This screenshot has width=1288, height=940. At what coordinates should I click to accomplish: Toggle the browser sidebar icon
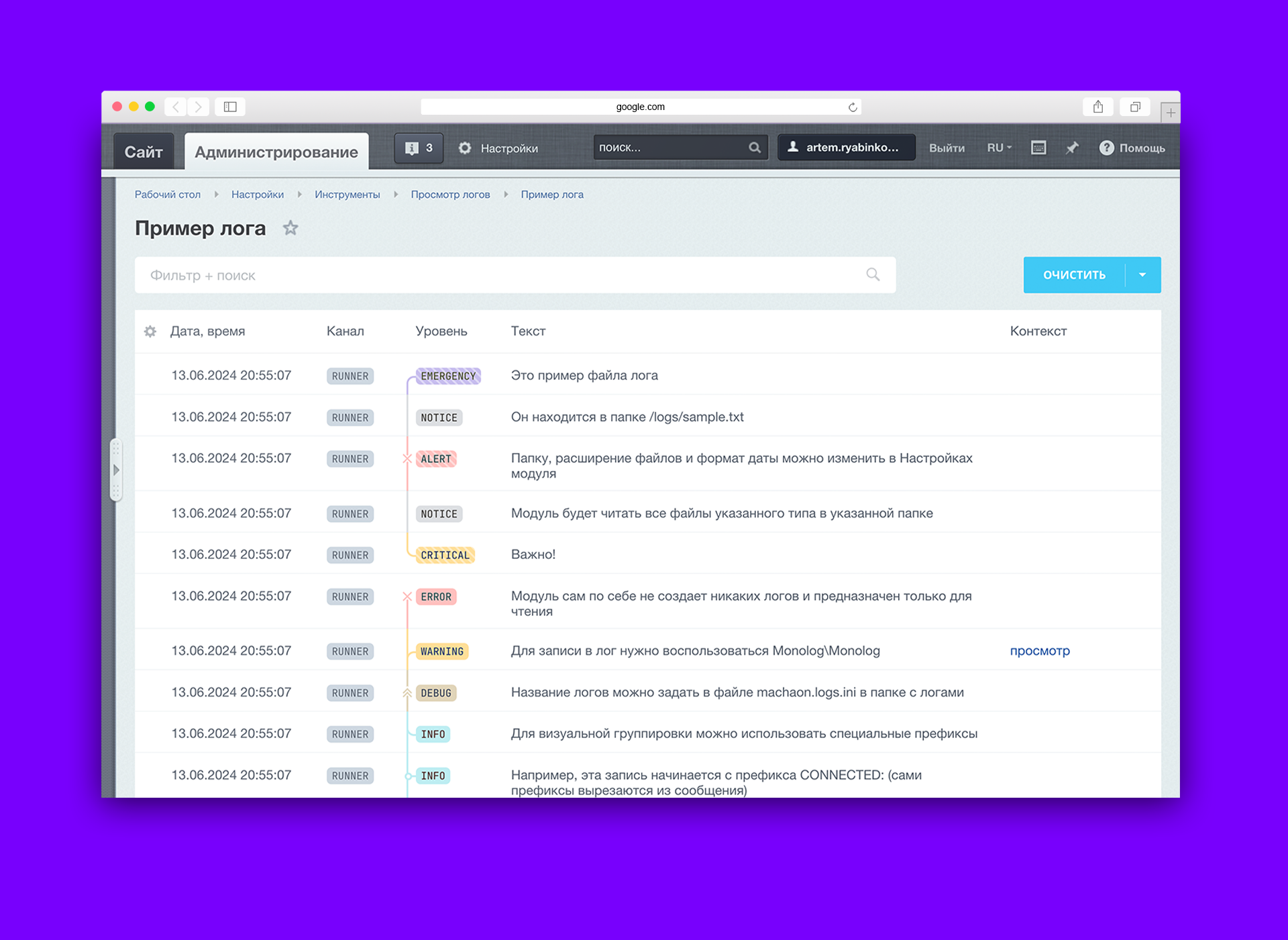(230, 107)
